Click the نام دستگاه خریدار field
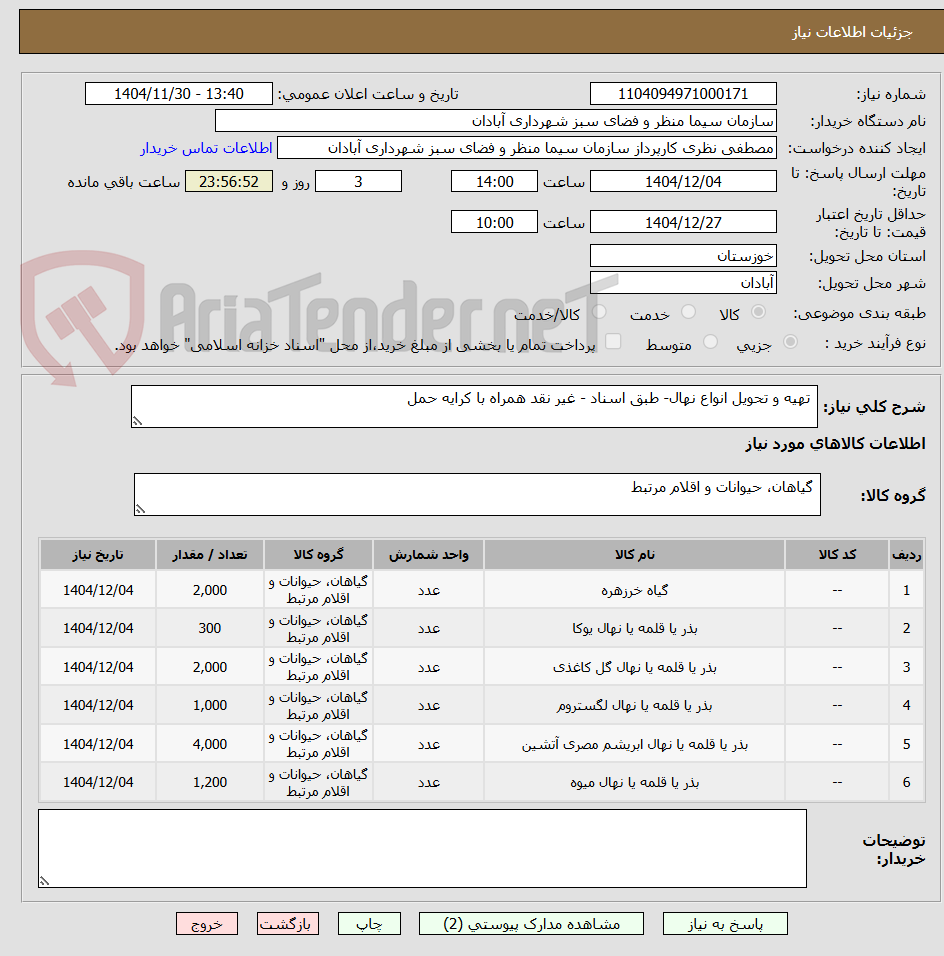 pyautogui.click(x=496, y=121)
